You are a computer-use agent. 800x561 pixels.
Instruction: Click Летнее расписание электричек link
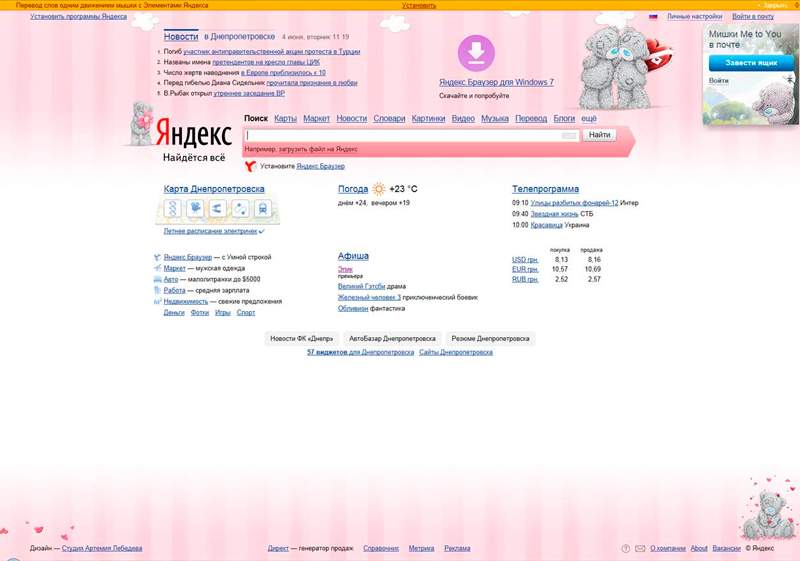(210, 231)
